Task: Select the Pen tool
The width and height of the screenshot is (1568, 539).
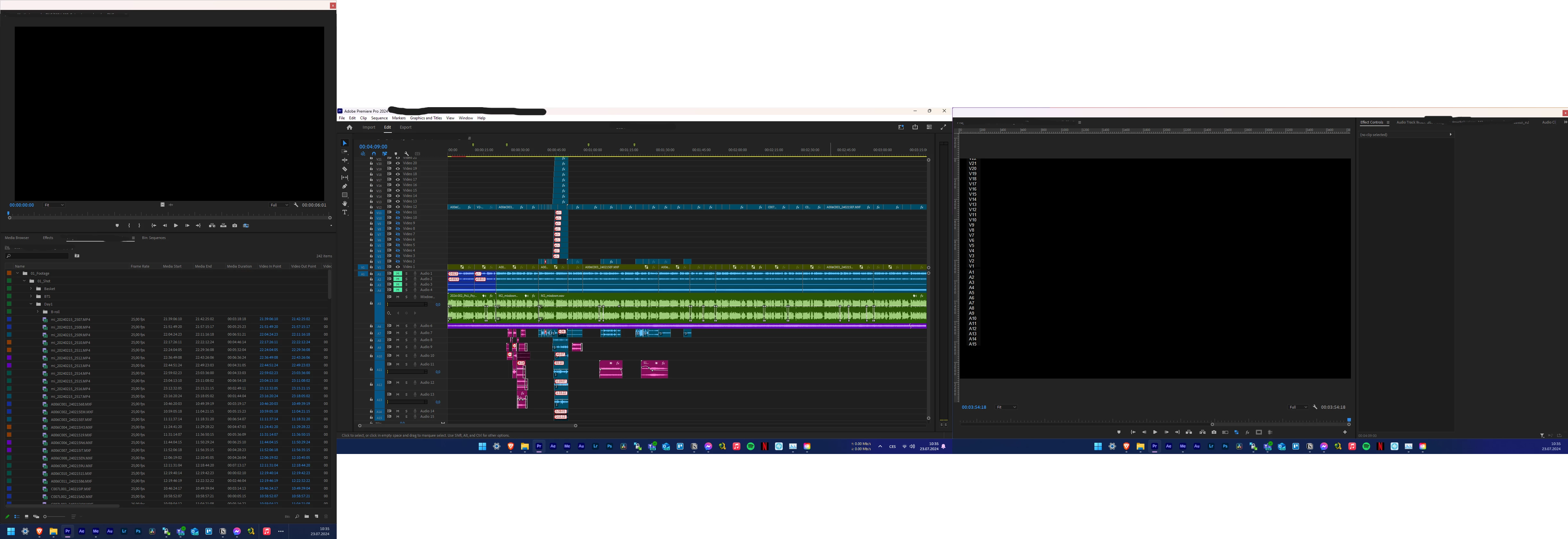Action: point(344,186)
